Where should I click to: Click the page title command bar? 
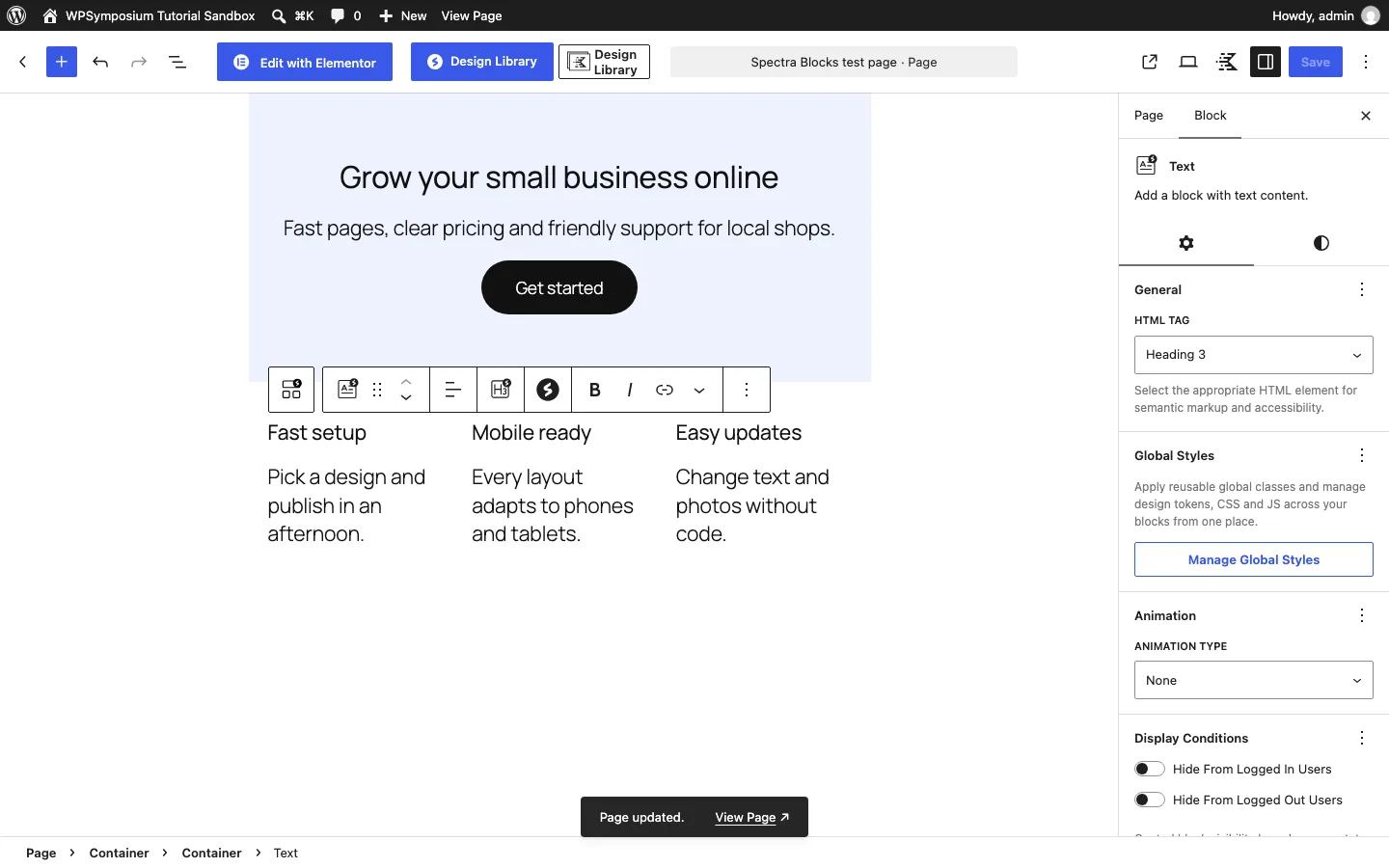(844, 62)
